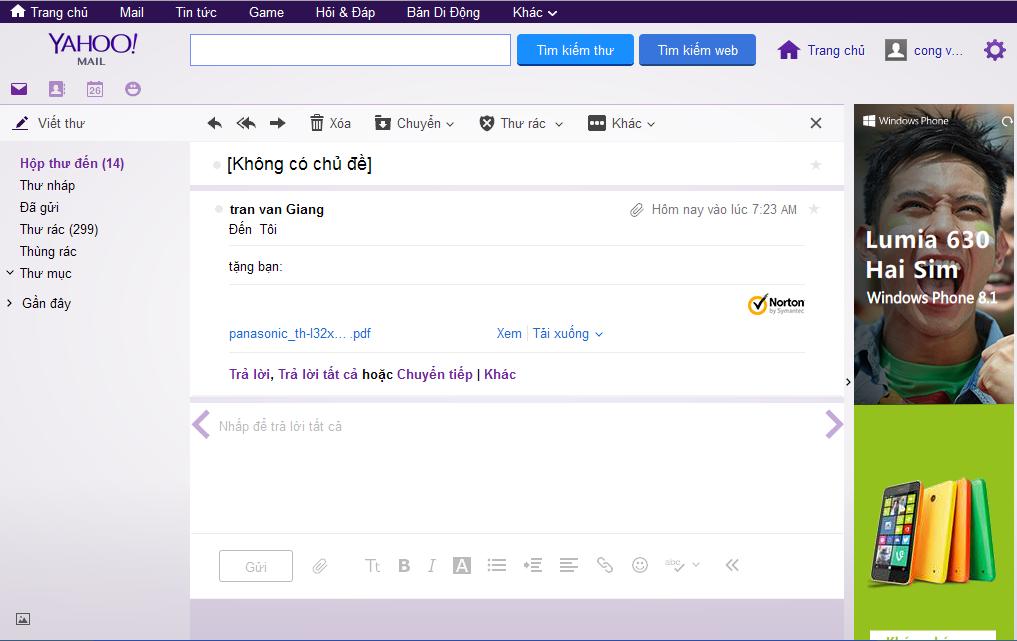The image size is (1017, 641).
Task: Click the quick reply text area
Action: (517, 467)
